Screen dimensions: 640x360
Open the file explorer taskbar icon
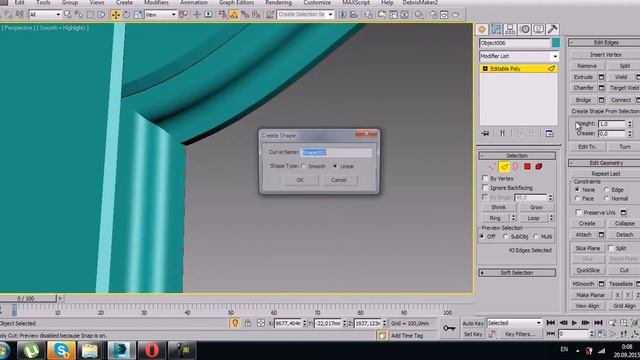click(90, 350)
